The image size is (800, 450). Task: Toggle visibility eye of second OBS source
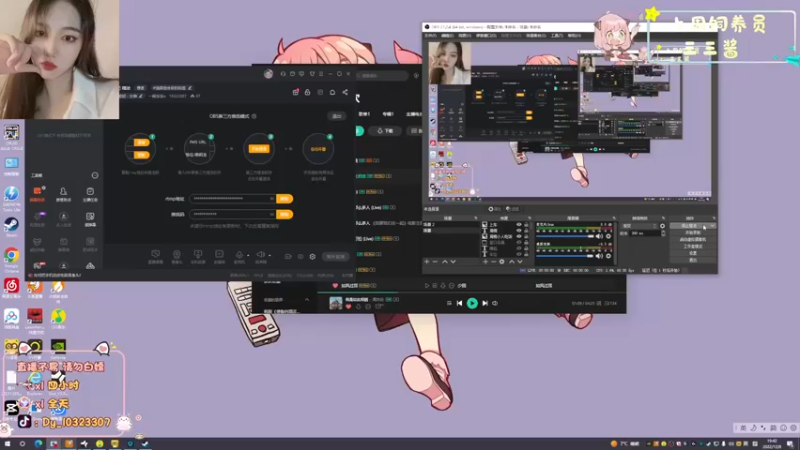click(x=519, y=231)
